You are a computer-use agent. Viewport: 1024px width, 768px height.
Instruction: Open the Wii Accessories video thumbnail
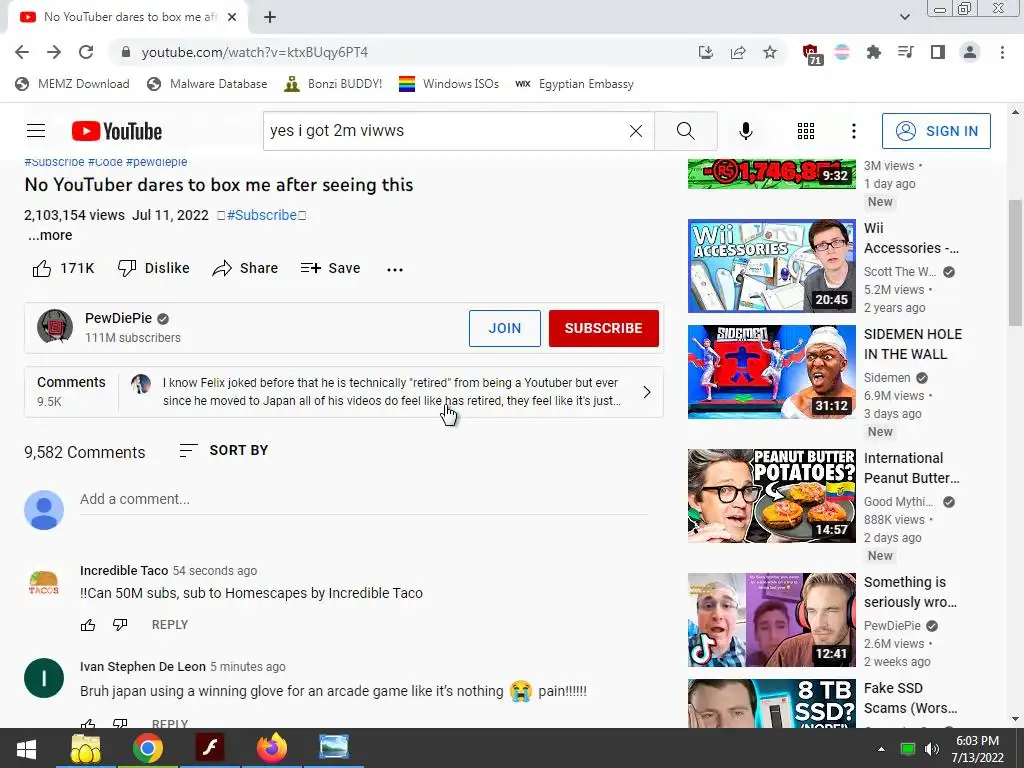tap(771, 266)
